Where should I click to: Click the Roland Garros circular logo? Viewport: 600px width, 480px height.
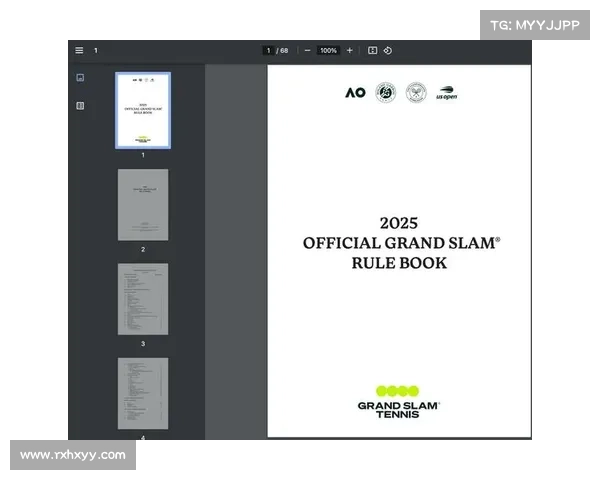click(386, 92)
